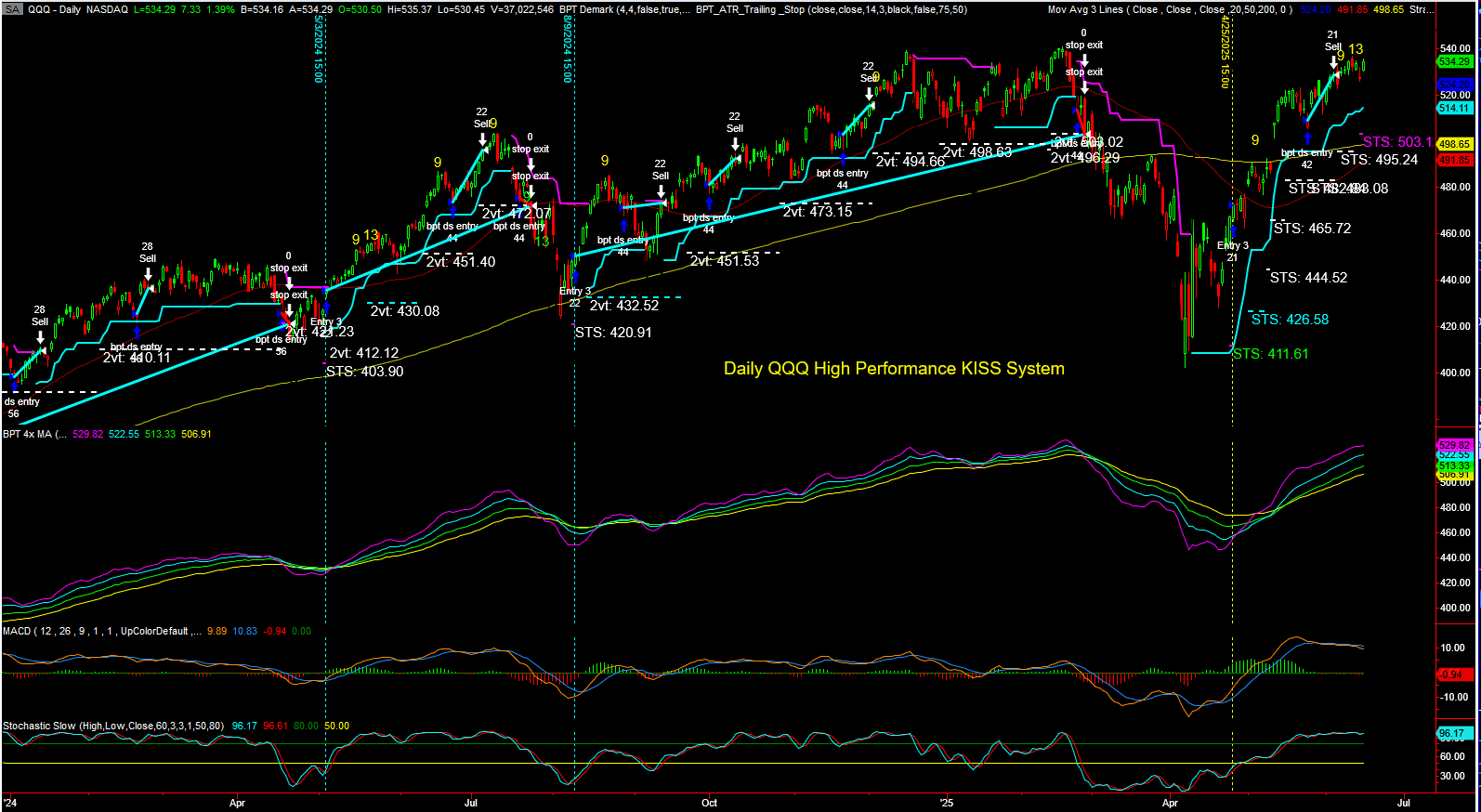Click the yellow 498.65 price tag on the axis
1481x812 pixels.
(1455, 144)
